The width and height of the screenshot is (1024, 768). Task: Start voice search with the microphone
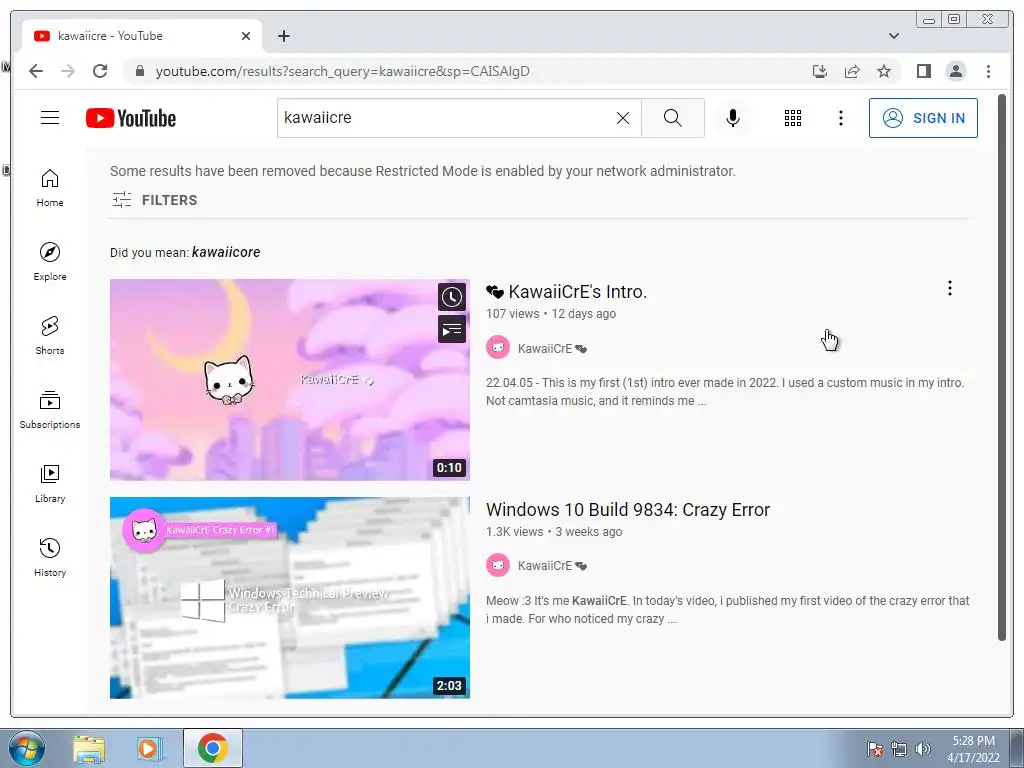733,118
